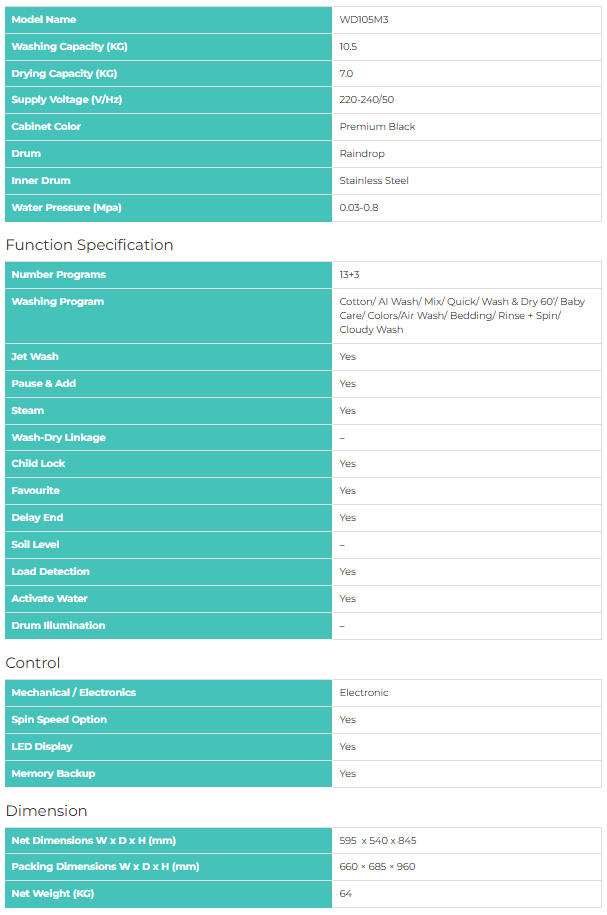Select the 13+3 number programs value

[x=349, y=275]
